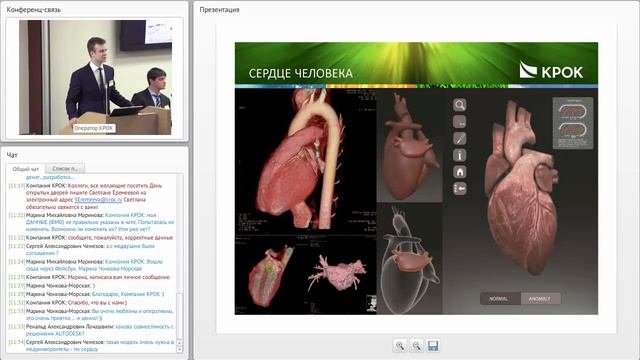
Task: Click the 'СЕРДЦЕ ЧЕЛОВЕКА' slide title
Action: [300, 73]
